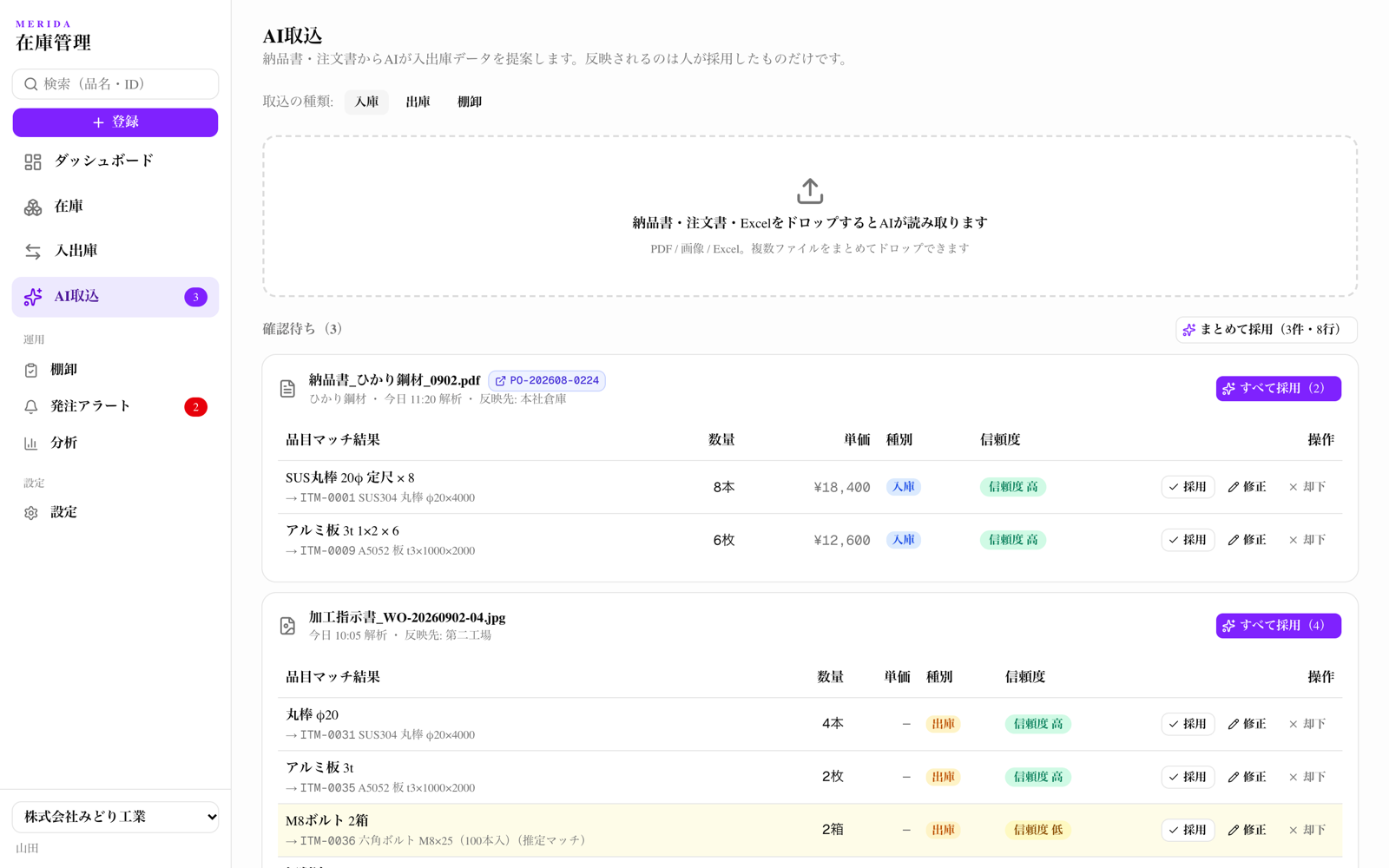The width and height of the screenshot is (1389, 868).
Task: Click the red badge on 発注アラート
Action: (195, 406)
